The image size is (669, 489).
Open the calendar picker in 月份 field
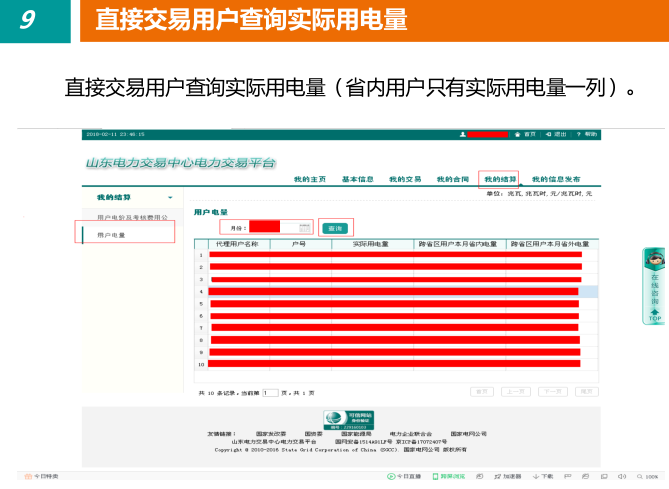(304, 228)
